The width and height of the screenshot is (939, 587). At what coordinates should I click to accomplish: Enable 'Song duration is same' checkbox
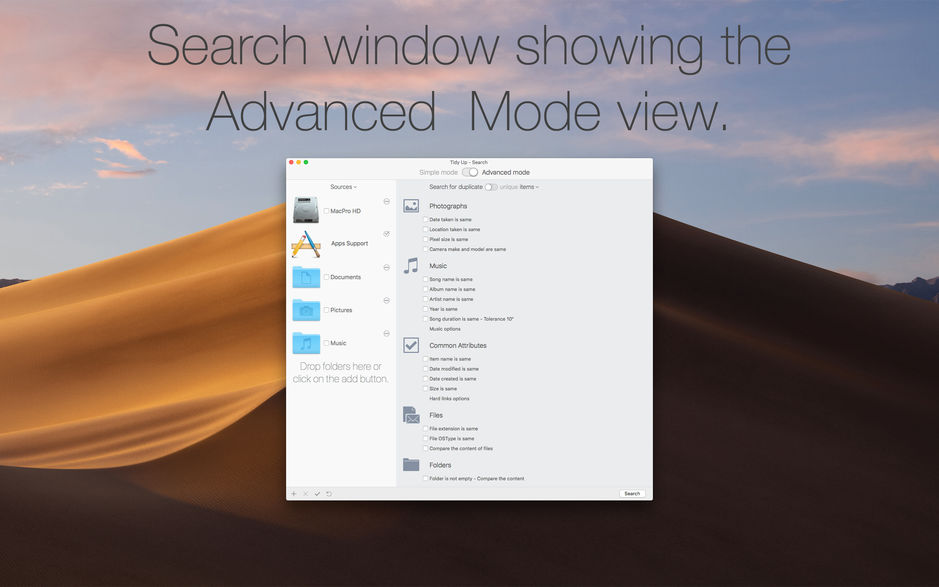[426, 319]
